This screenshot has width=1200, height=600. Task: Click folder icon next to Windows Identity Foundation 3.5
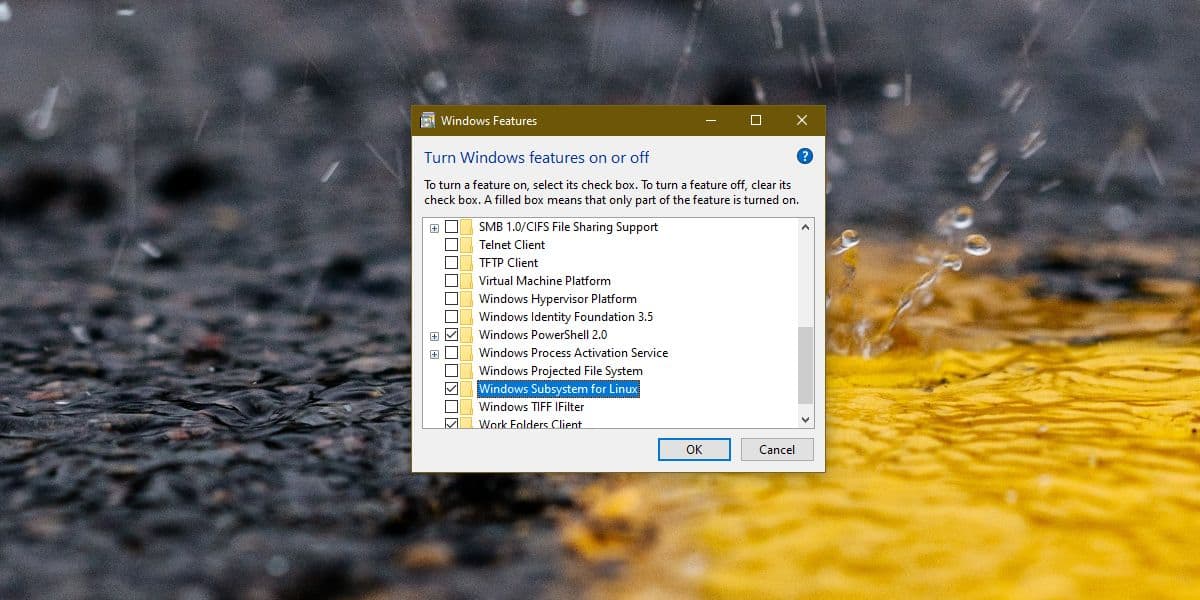(467, 317)
